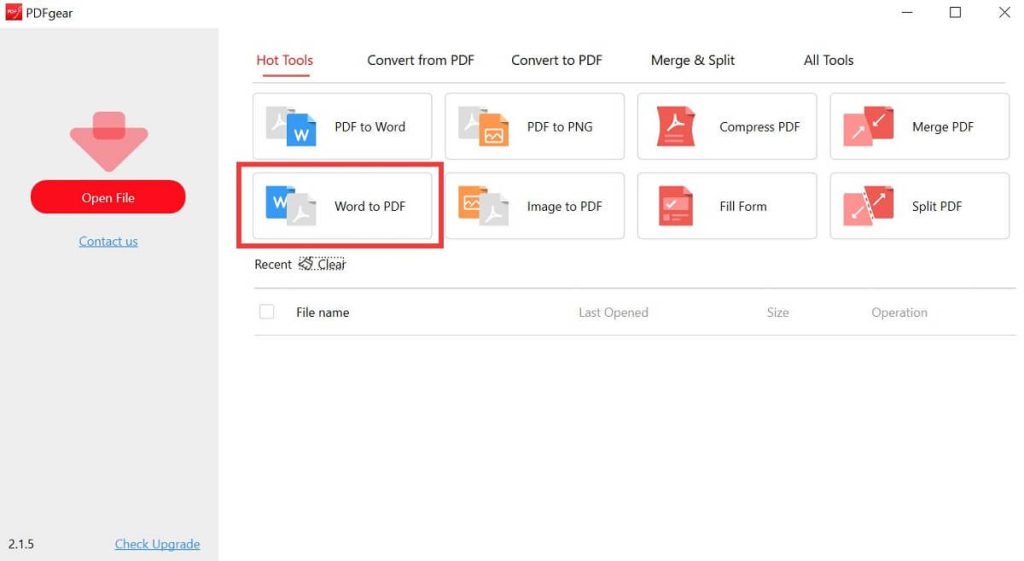Click the Compress PDF icon
The width and height of the screenshot is (1024, 561).
(x=676, y=127)
